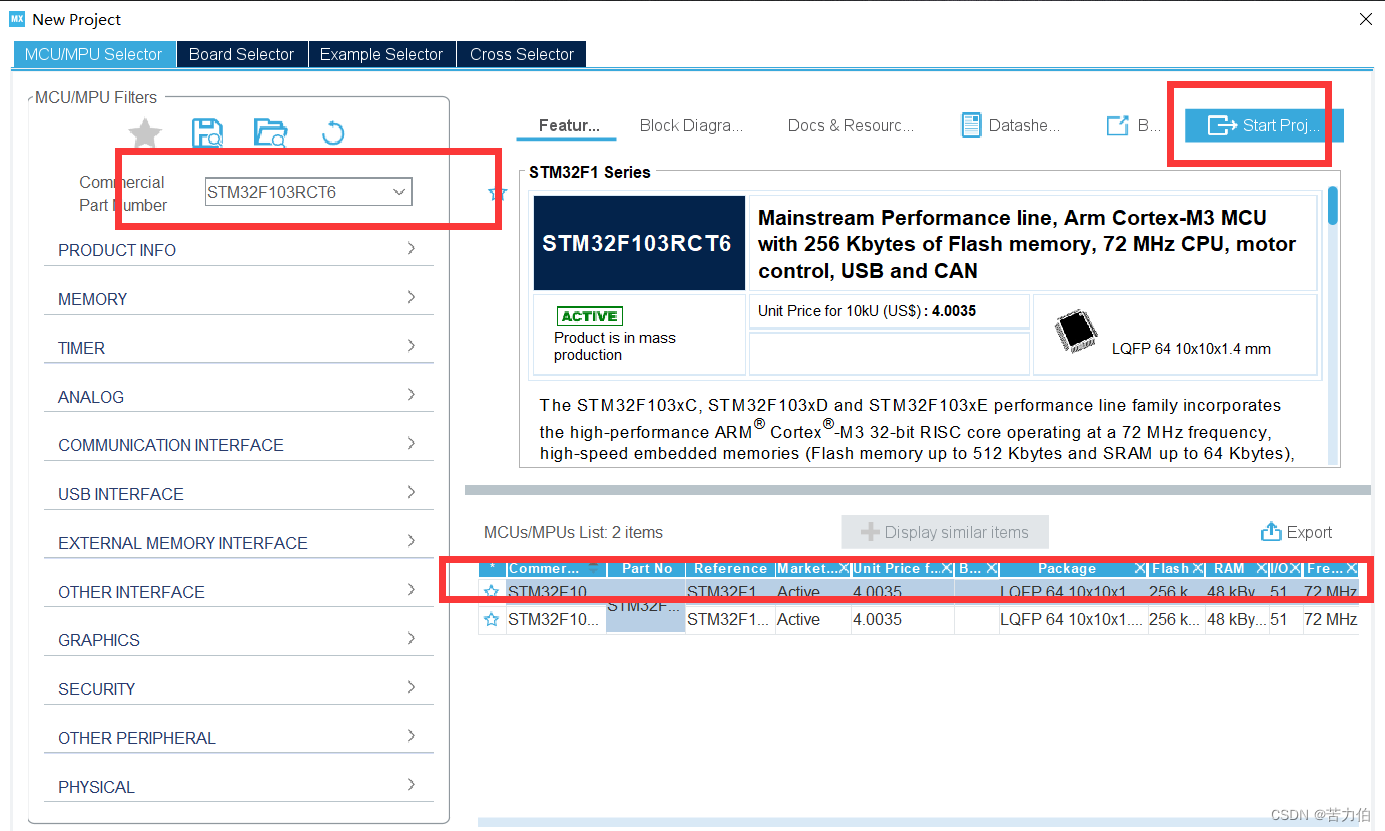Click the LQFP 64 chip package image
Viewport: 1385px width, 831px height.
click(x=1076, y=333)
